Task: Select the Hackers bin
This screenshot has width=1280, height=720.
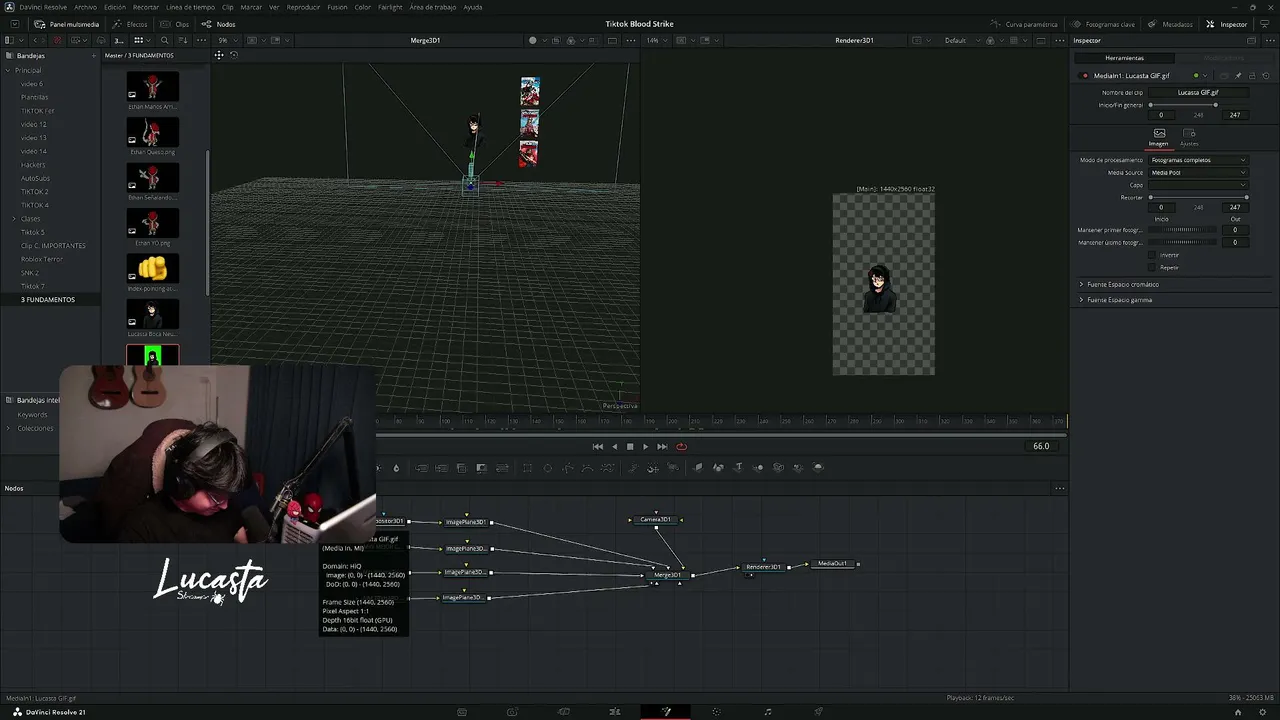Action: point(33,165)
